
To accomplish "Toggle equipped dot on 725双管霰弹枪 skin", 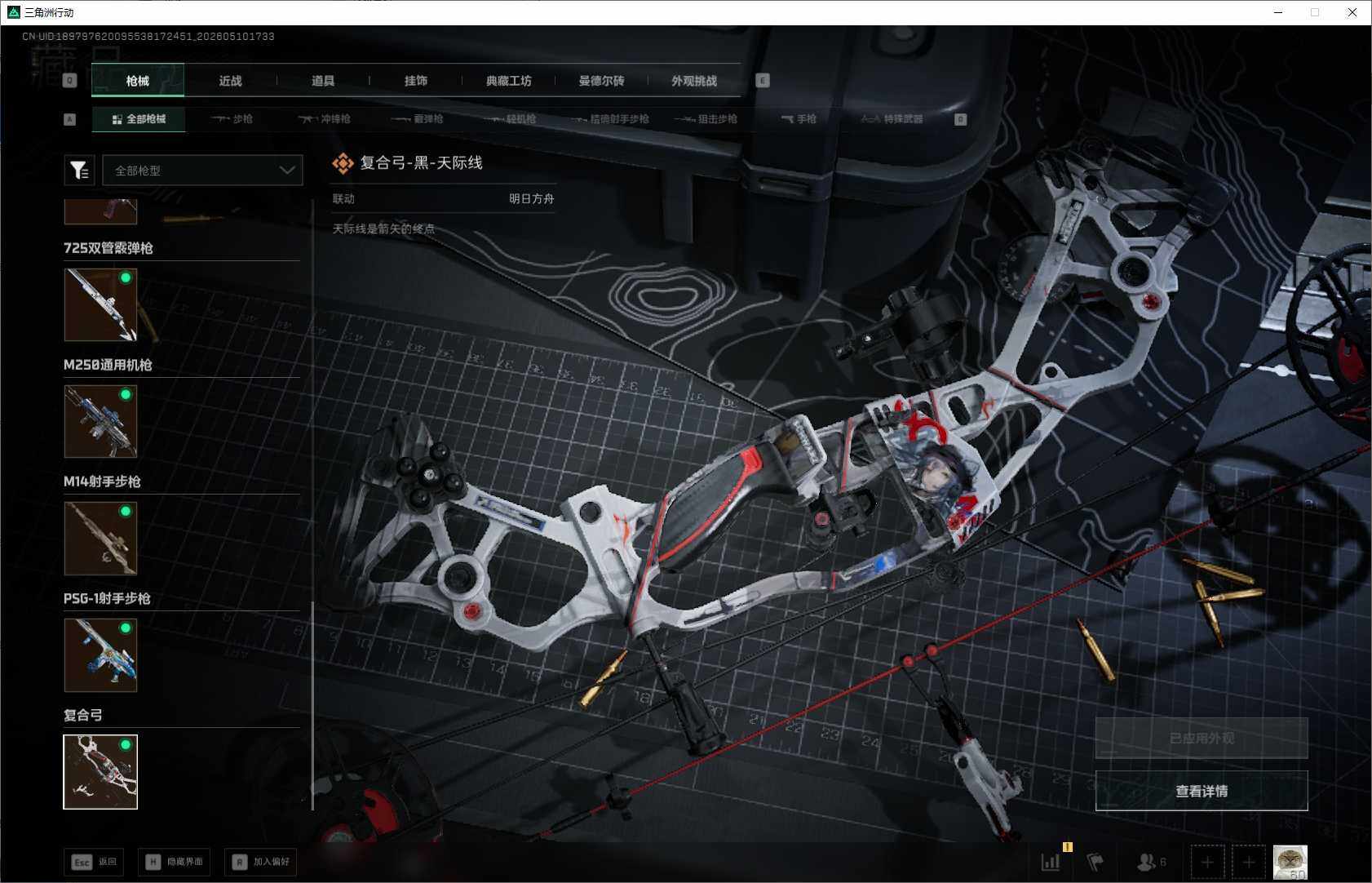I will (126, 277).
